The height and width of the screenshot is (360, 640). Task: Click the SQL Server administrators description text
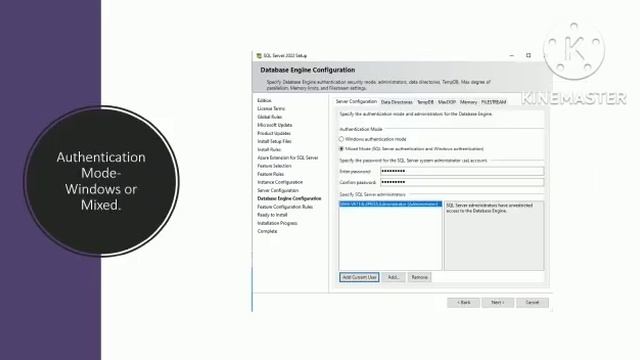(x=490, y=208)
